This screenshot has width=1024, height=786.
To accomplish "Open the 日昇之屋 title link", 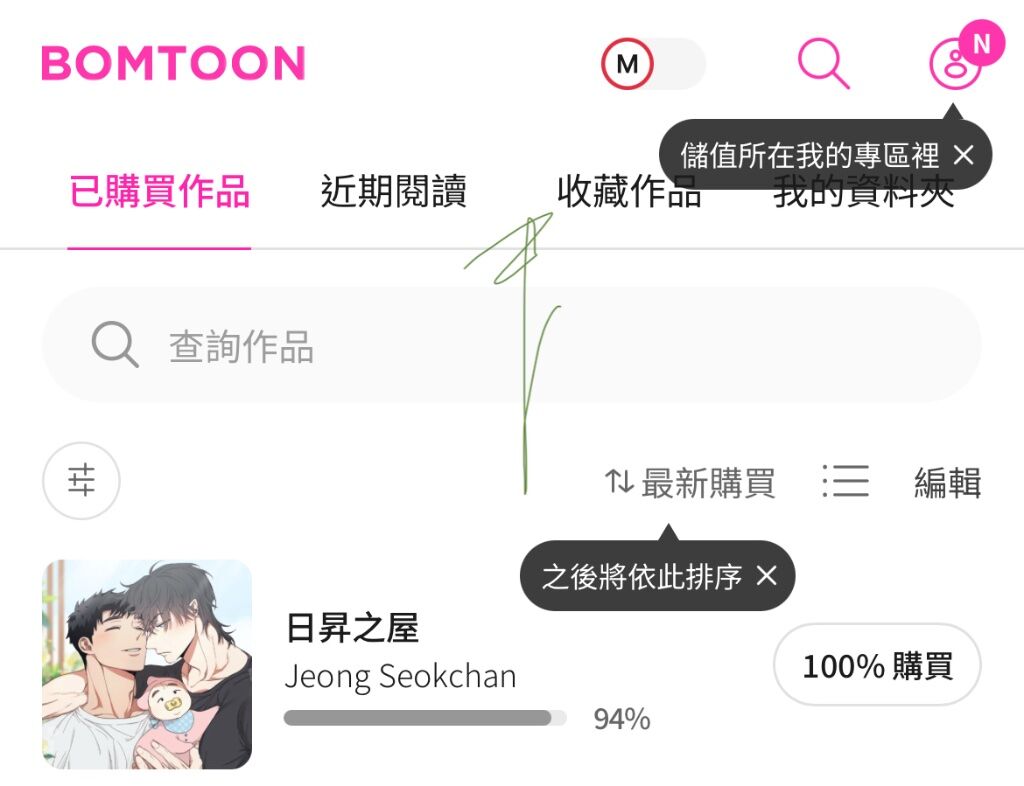I will [353, 627].
